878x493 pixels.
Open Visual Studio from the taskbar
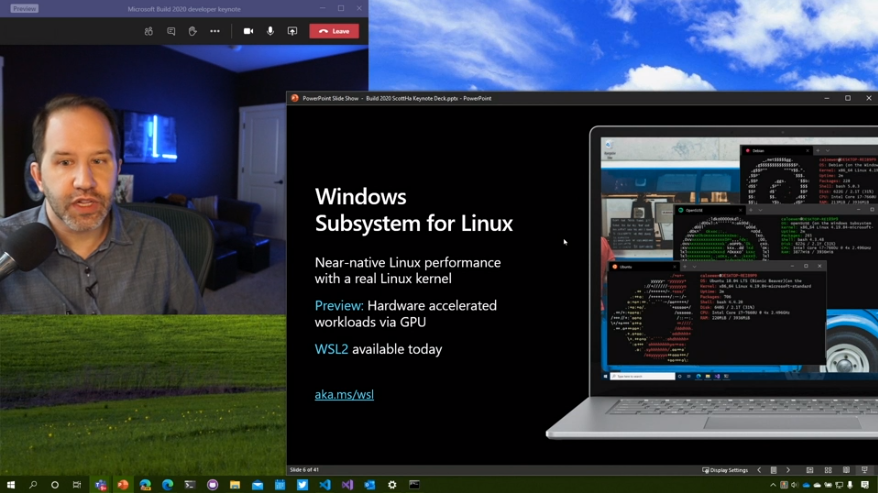tap(347, 485)
